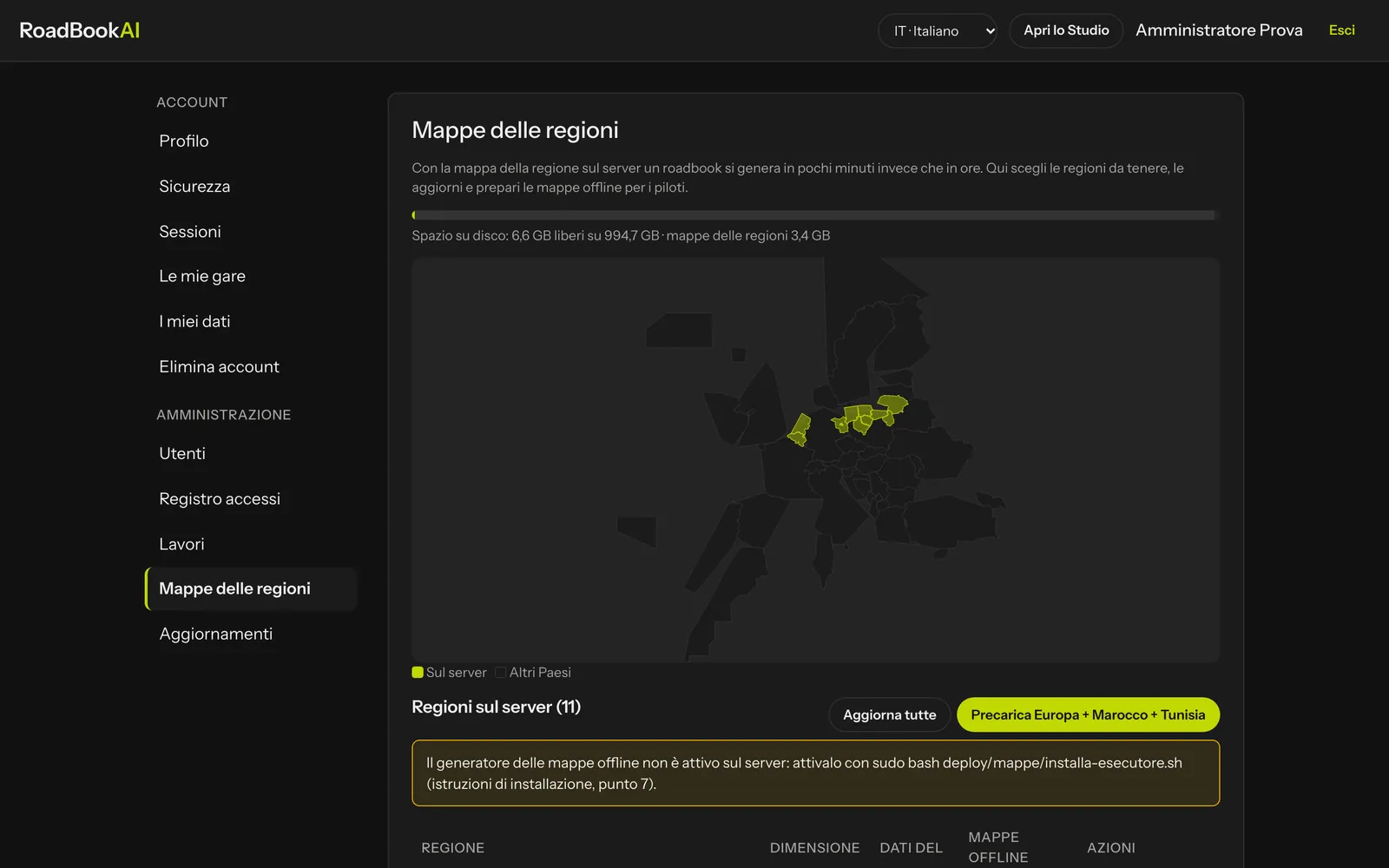Click the DIMENSIONE column header
This screenshot has width=1389, height=868.
pos(814,847)
